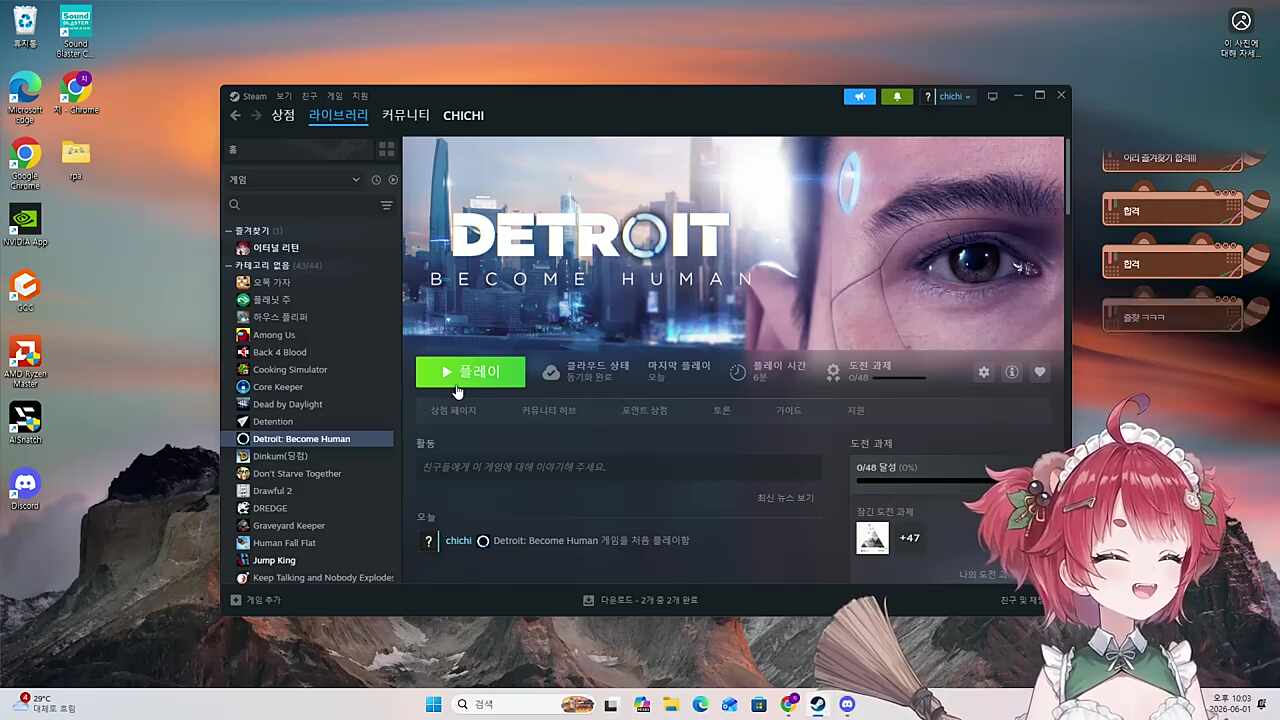Image resolution: width=1280 pixels, height=720 pixels.
Task: Click the cloud status icon
Action: pyautogui.click(x=551, y=372)
